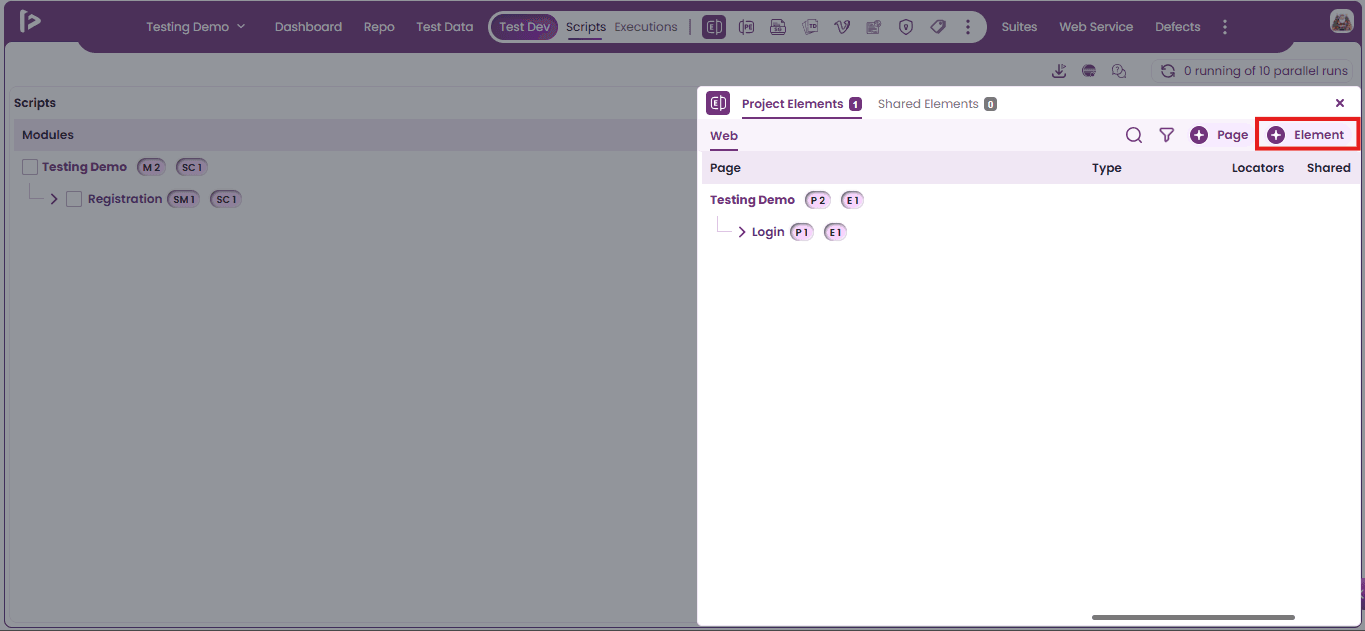Open the Defects menu
This screenshot has width=1365, height=631.
1177,27
